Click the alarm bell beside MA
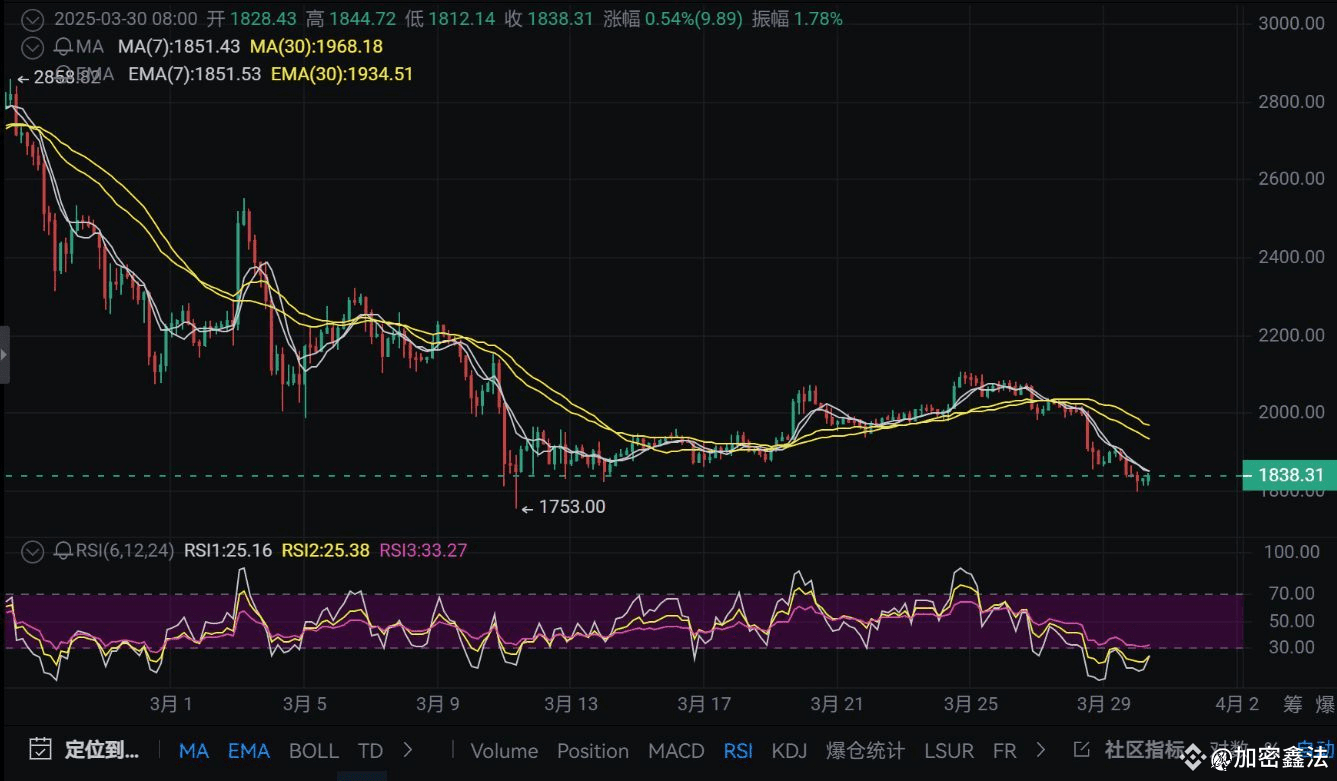Screen dimensions: 1337x781 point(62,47)
